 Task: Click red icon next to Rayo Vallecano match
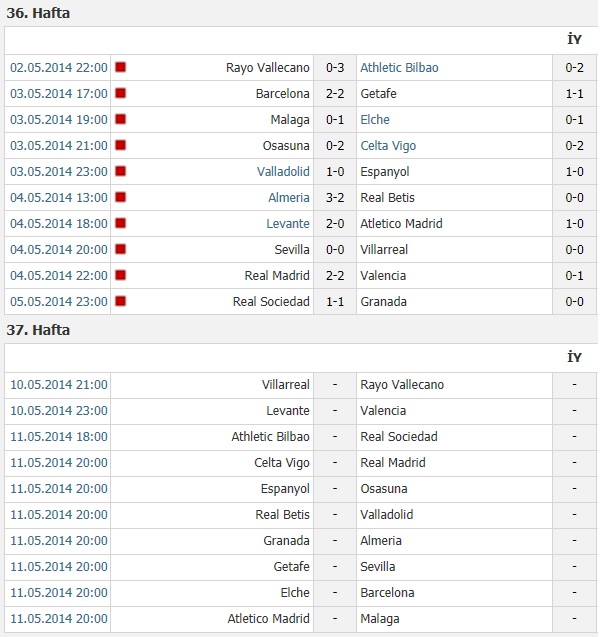click(x=120, y=68)
